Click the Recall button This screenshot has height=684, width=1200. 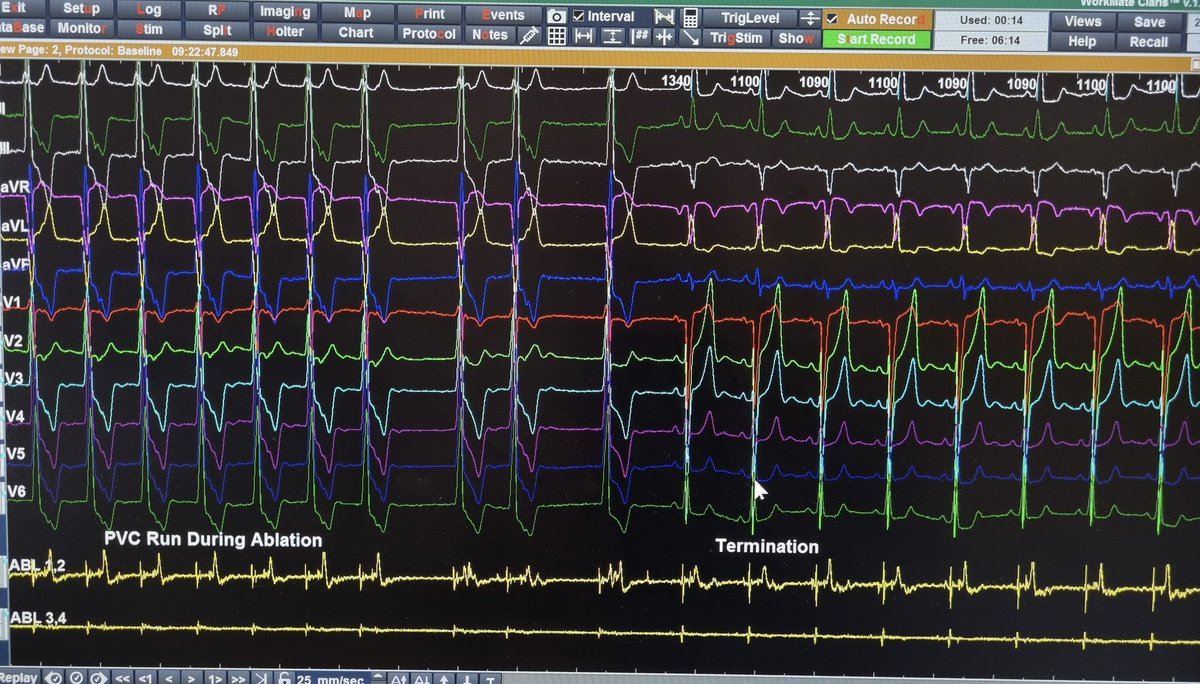click(x=1149, y=41)
